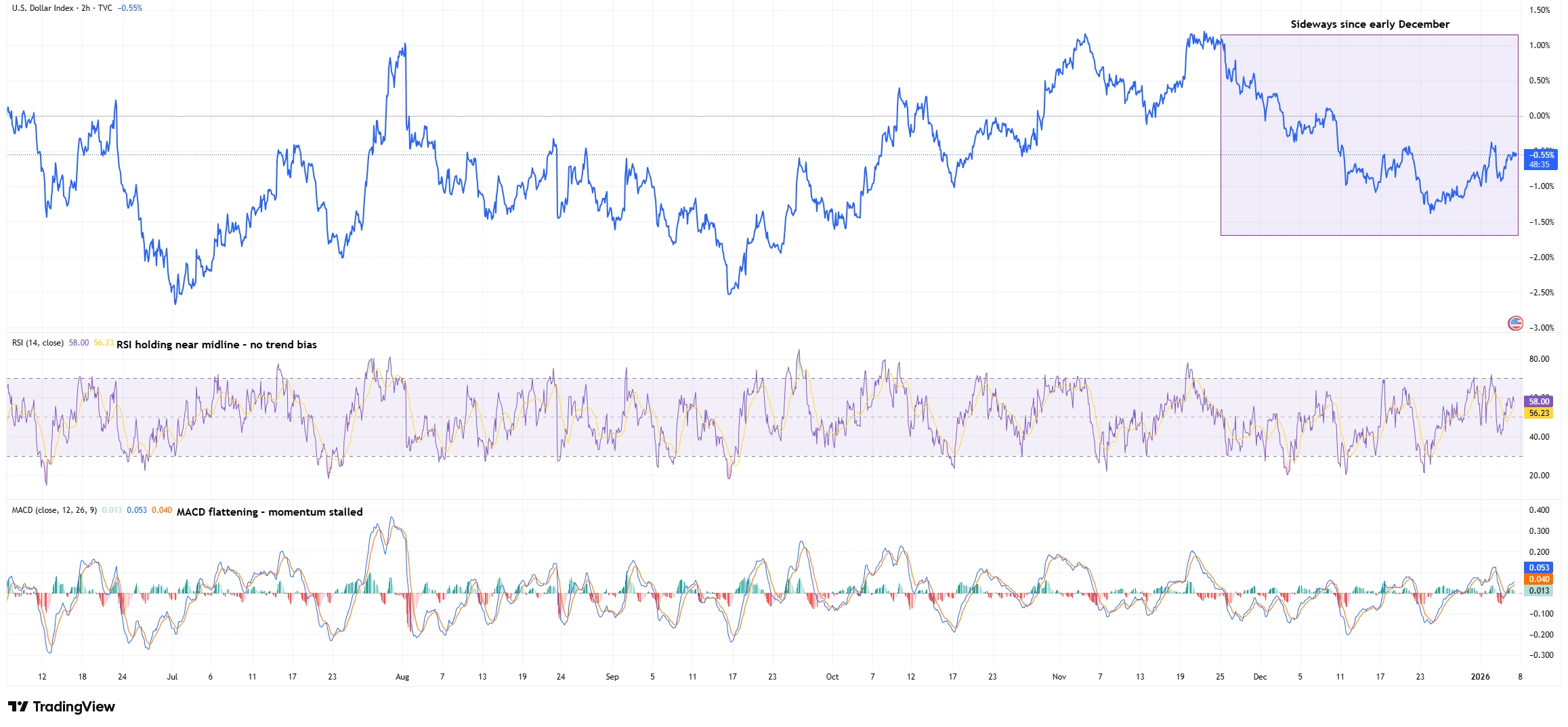Click the Aug label on time axis

[402, 677]
